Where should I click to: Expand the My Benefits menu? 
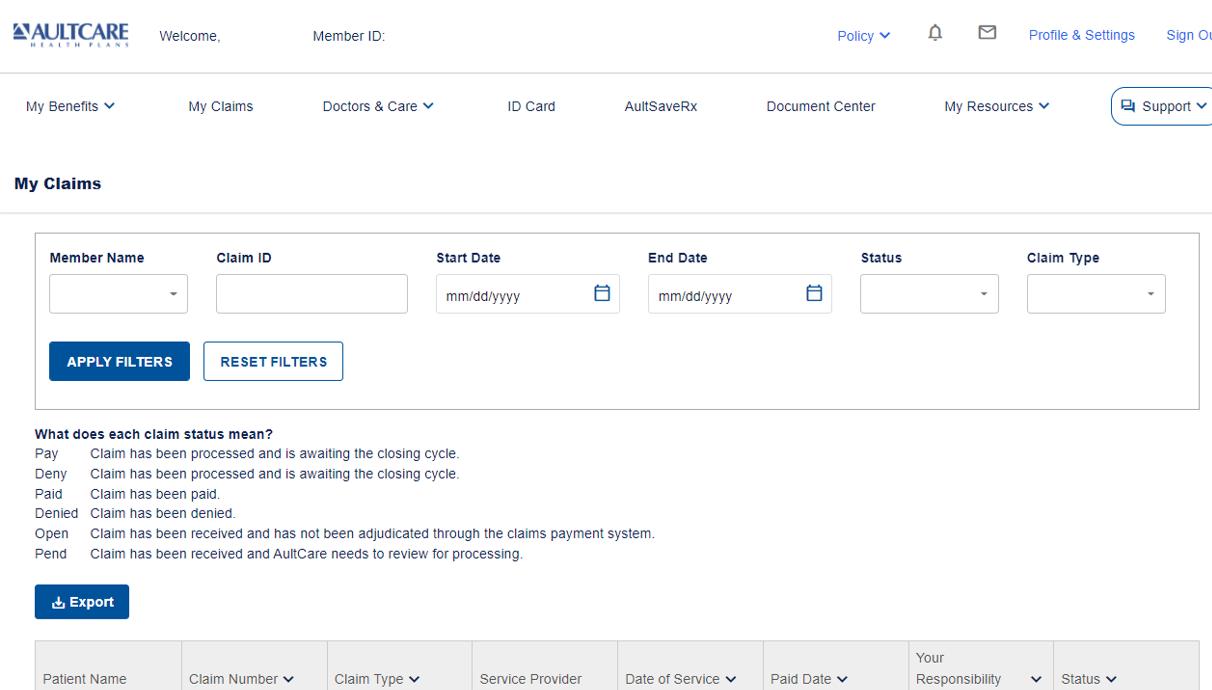click(x=70, y=106)
